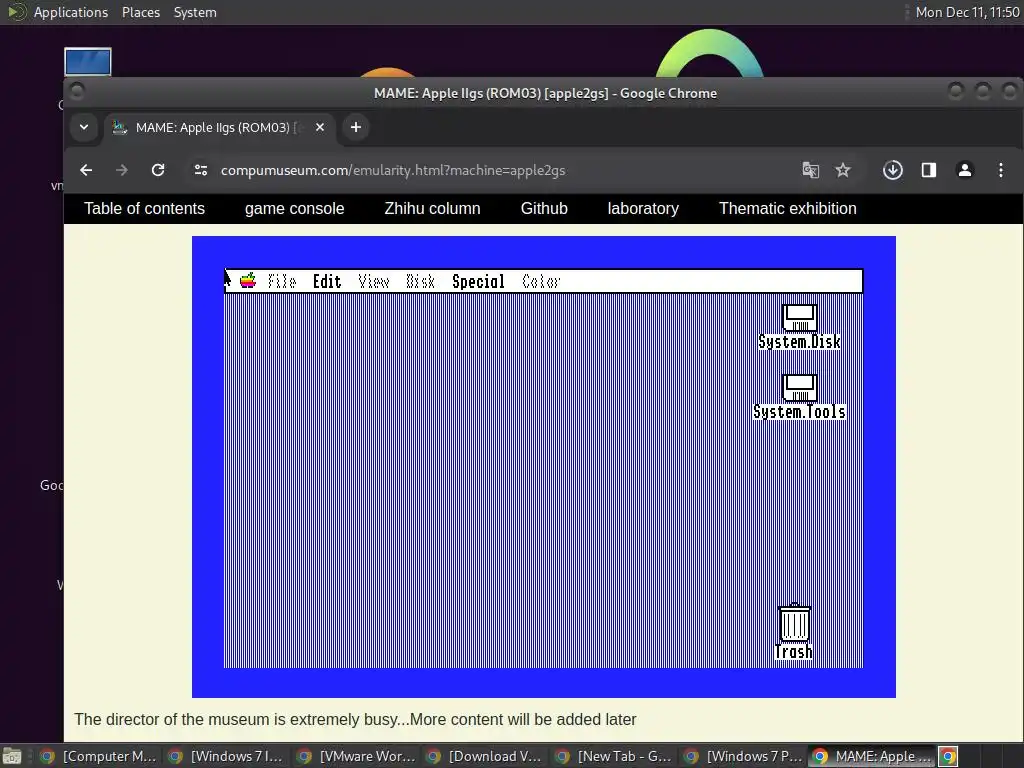The image size is (1024, 768).
Task: Open the Applications menu in the top panel
Action: coord(71,12)
